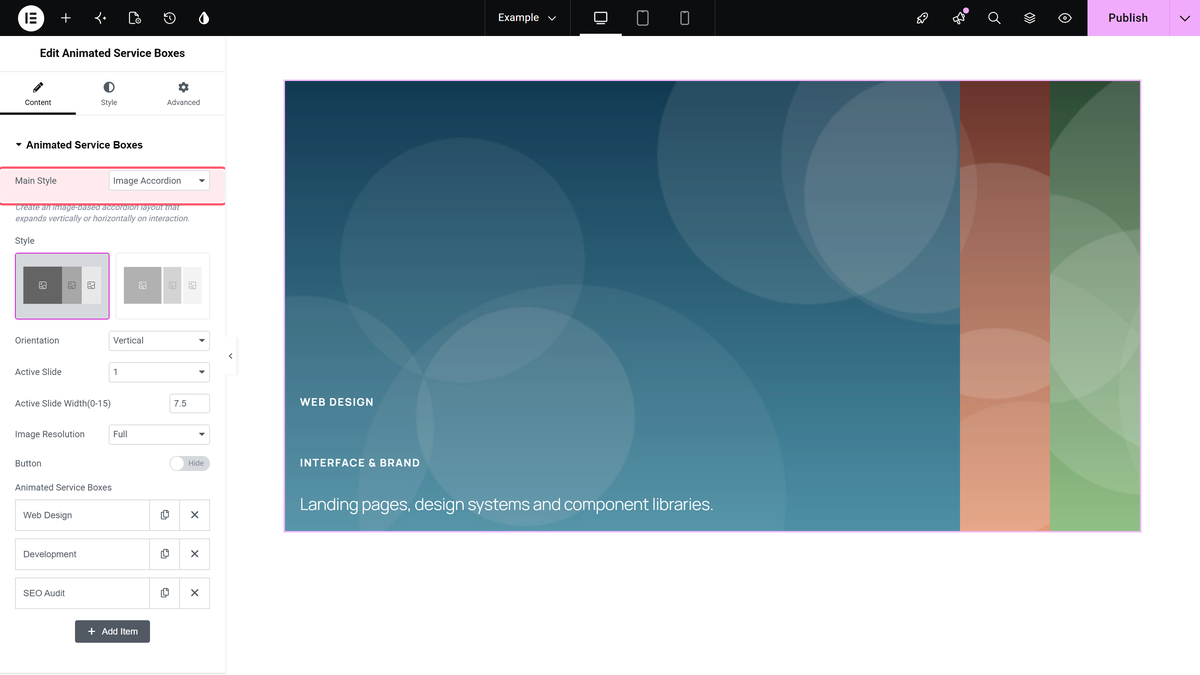Image resolution: width=1200 pixels, height=675 pixels.
Task: Switch to the Style tab
Action: [109, 94]
